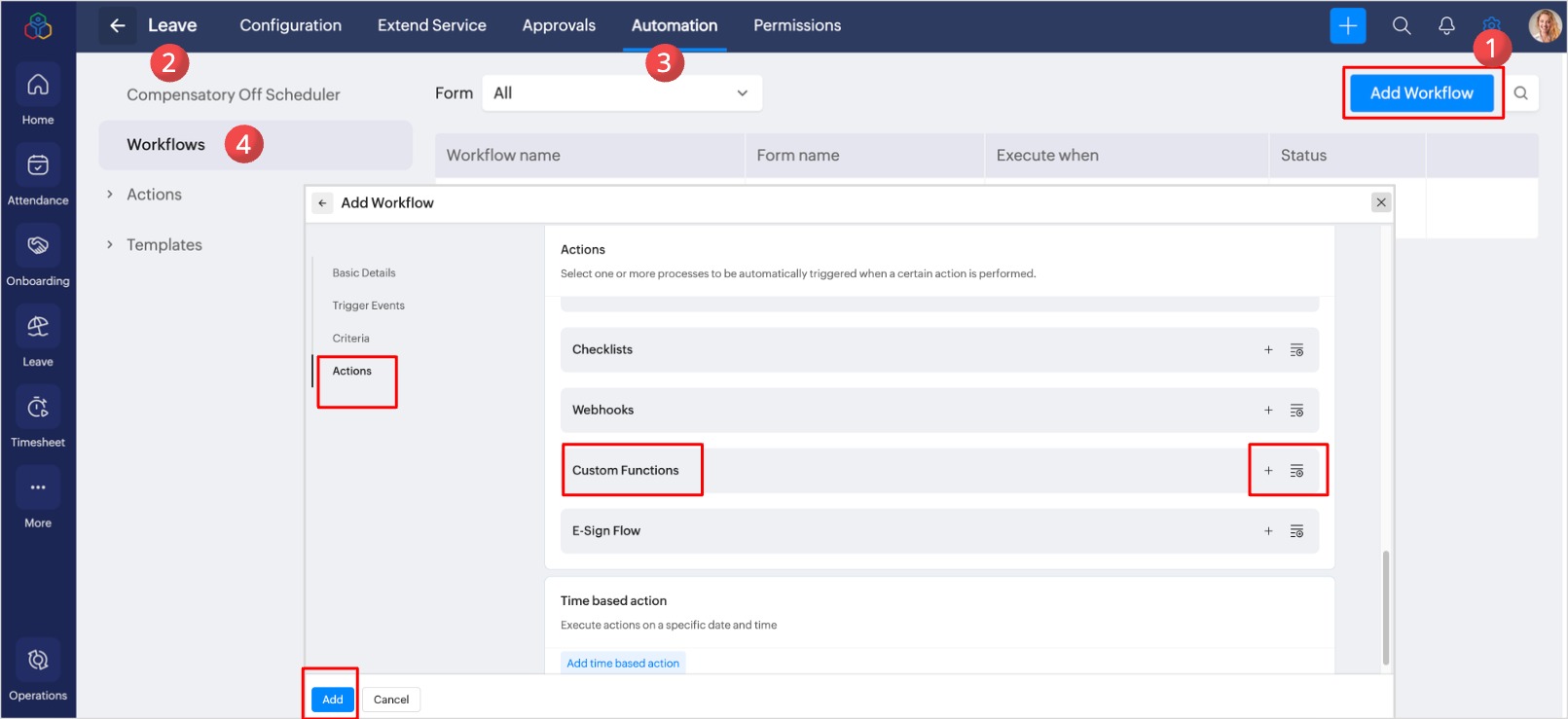
Task: Click the Add Workflow dialog vertical scrollbar
Action: pyautogui.click(x=1385, y=607)
